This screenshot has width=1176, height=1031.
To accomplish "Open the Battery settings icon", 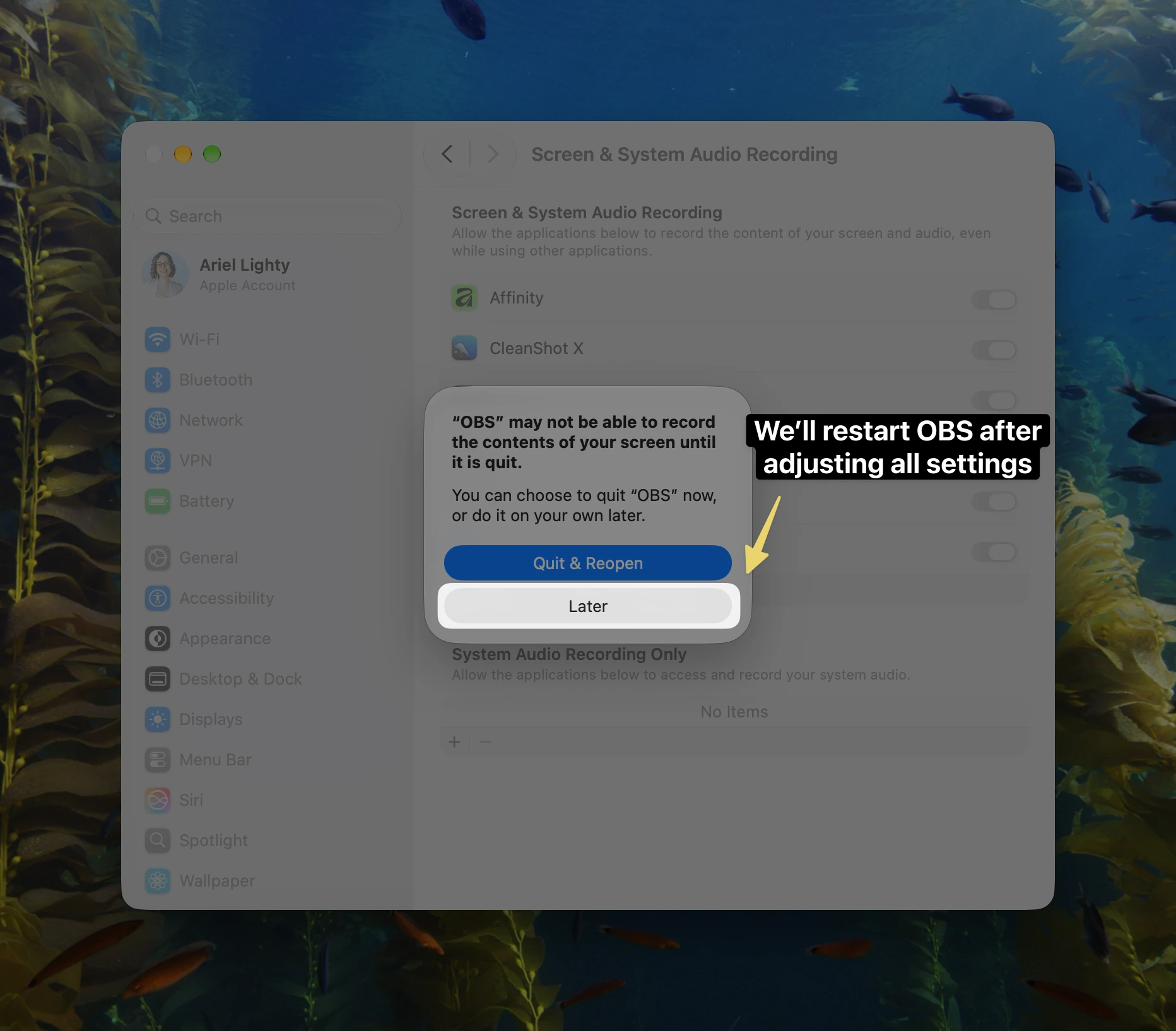I will (x=158, y=501).
